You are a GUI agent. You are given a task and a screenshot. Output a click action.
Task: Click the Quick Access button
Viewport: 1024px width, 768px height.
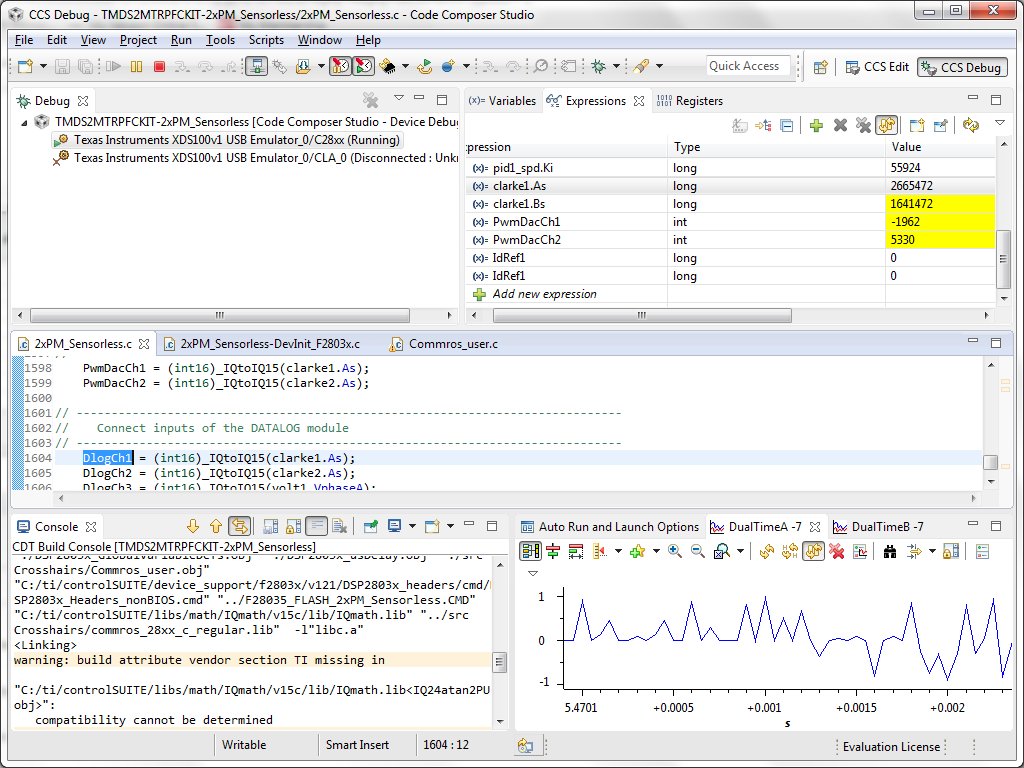tap(747, 65)
